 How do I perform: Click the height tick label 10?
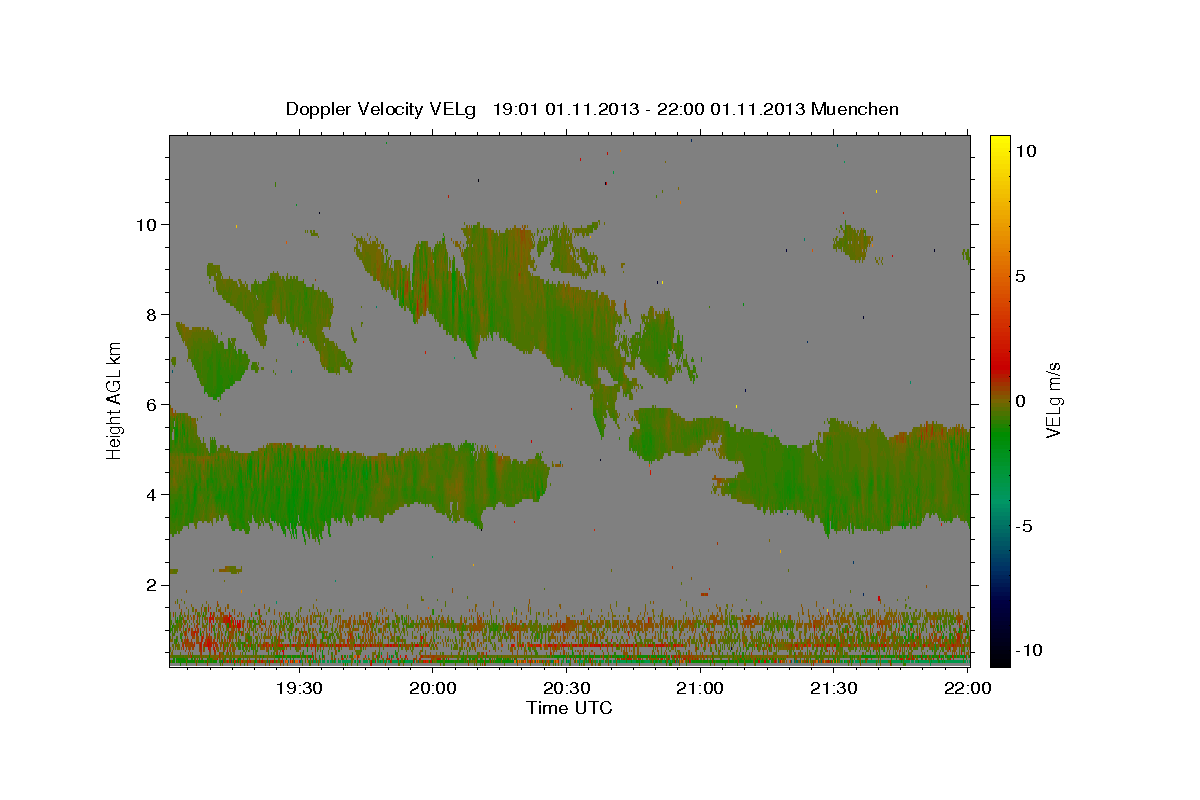point(145,224)
